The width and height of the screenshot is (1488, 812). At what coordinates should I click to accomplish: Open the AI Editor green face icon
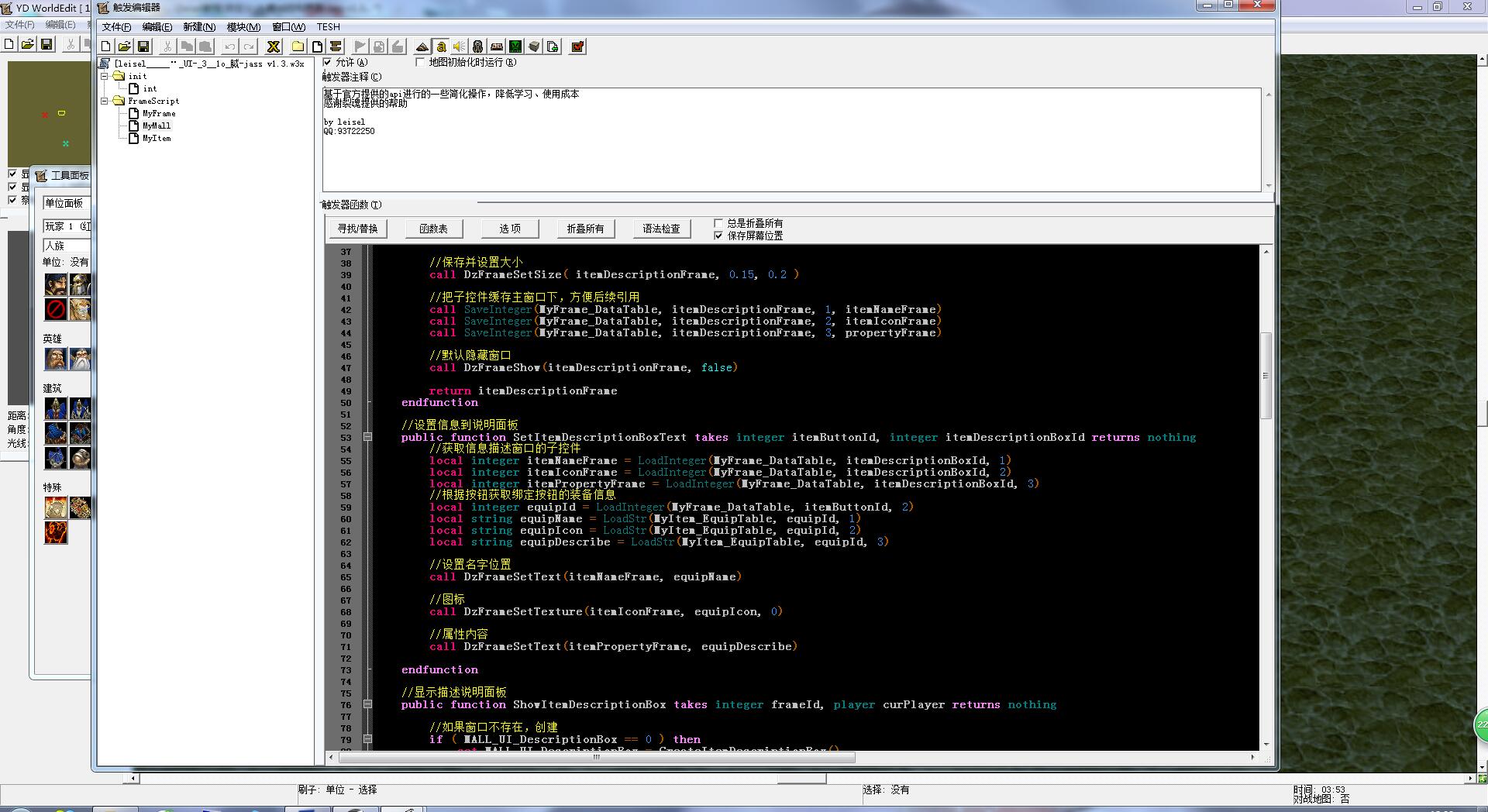[515, 46]
